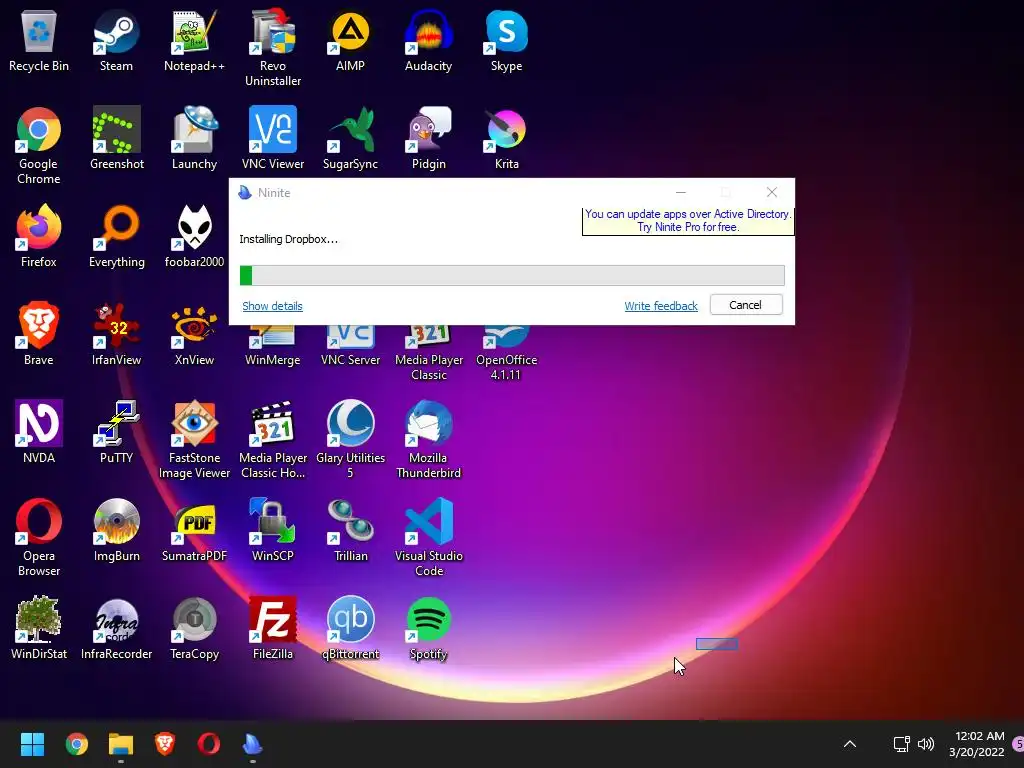Click Media Player Classic icon beside VNC Server
Screen dimensions: 1024x768
pyautogui.click(x=428, y=354)
